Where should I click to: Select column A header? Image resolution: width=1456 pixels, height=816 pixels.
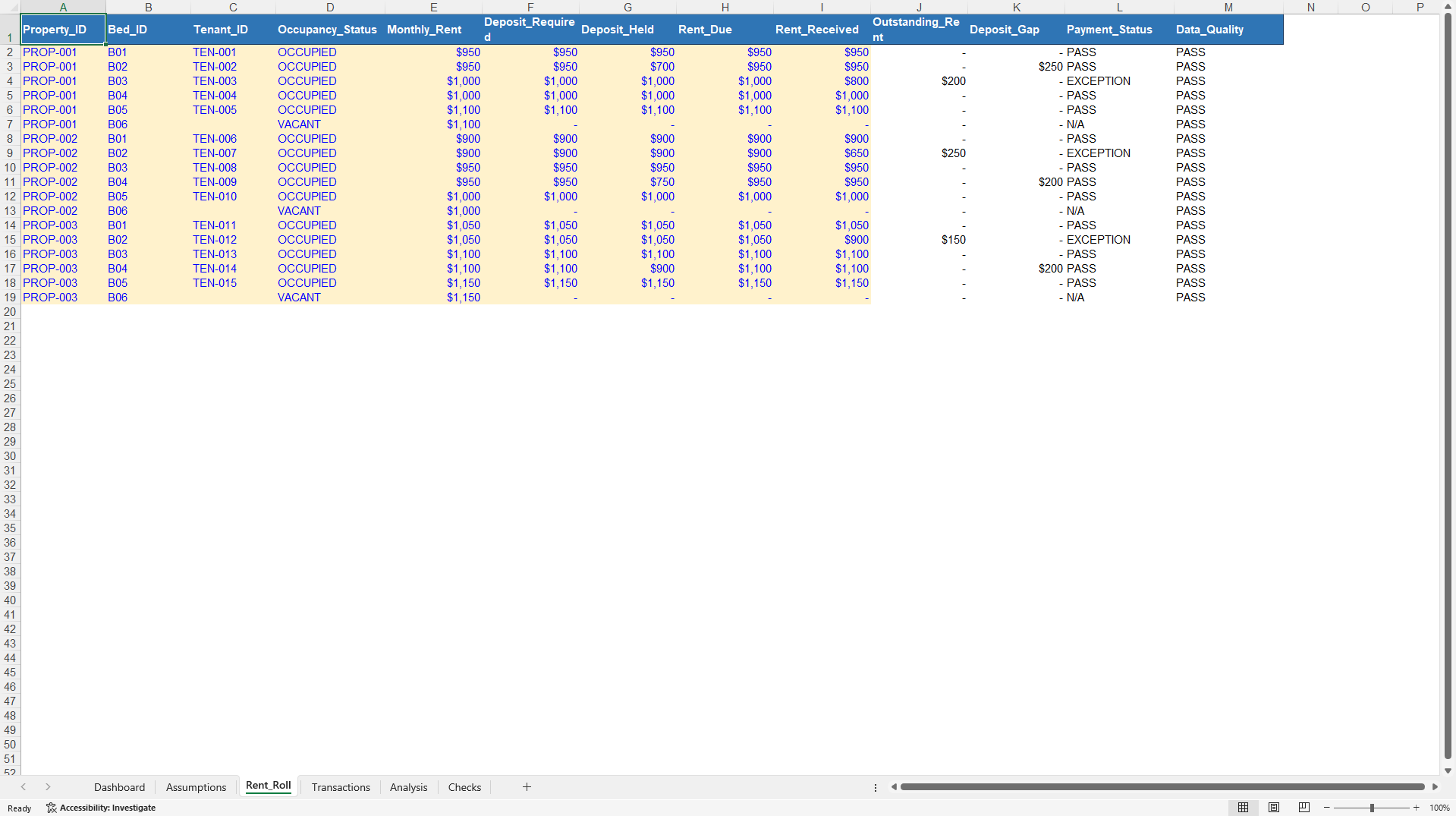(63, 7)
